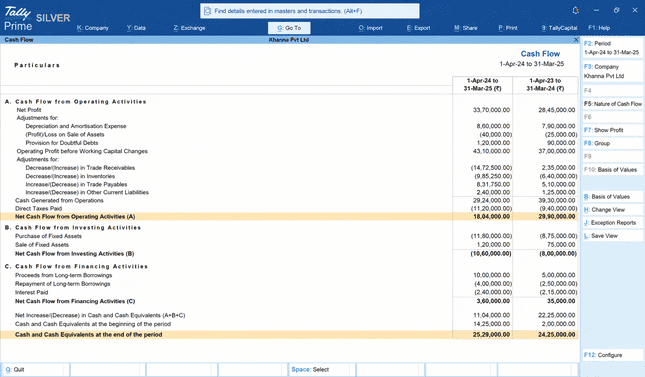Screen dimensions: 645x377
Task: Click the C. Cash Flow from Financing Activities heading
Action: point(76,267)
